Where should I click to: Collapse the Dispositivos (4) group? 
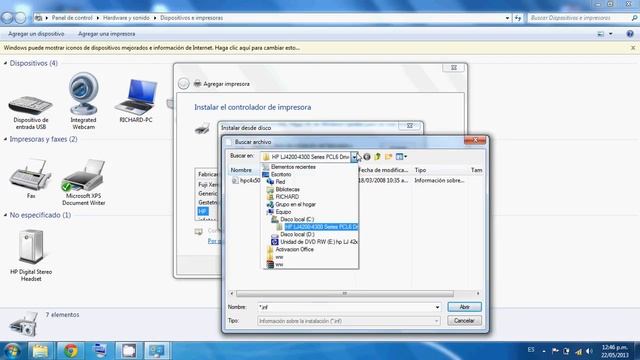(x=5, y=63)
